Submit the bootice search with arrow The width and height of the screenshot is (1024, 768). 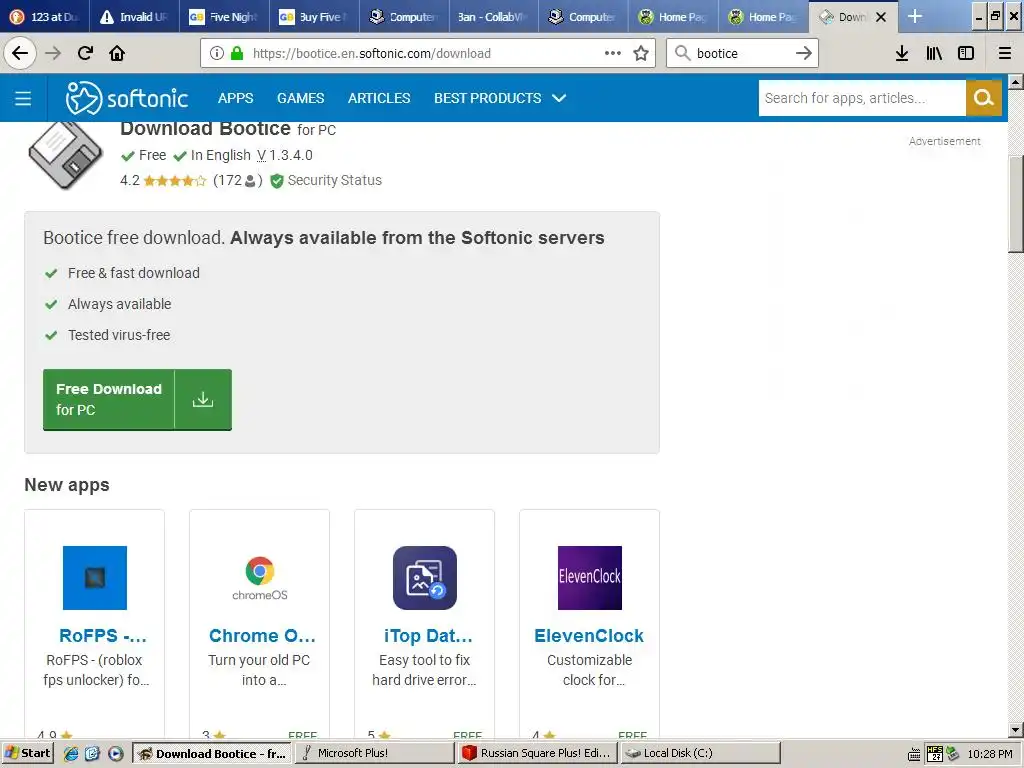pos(804,53)
